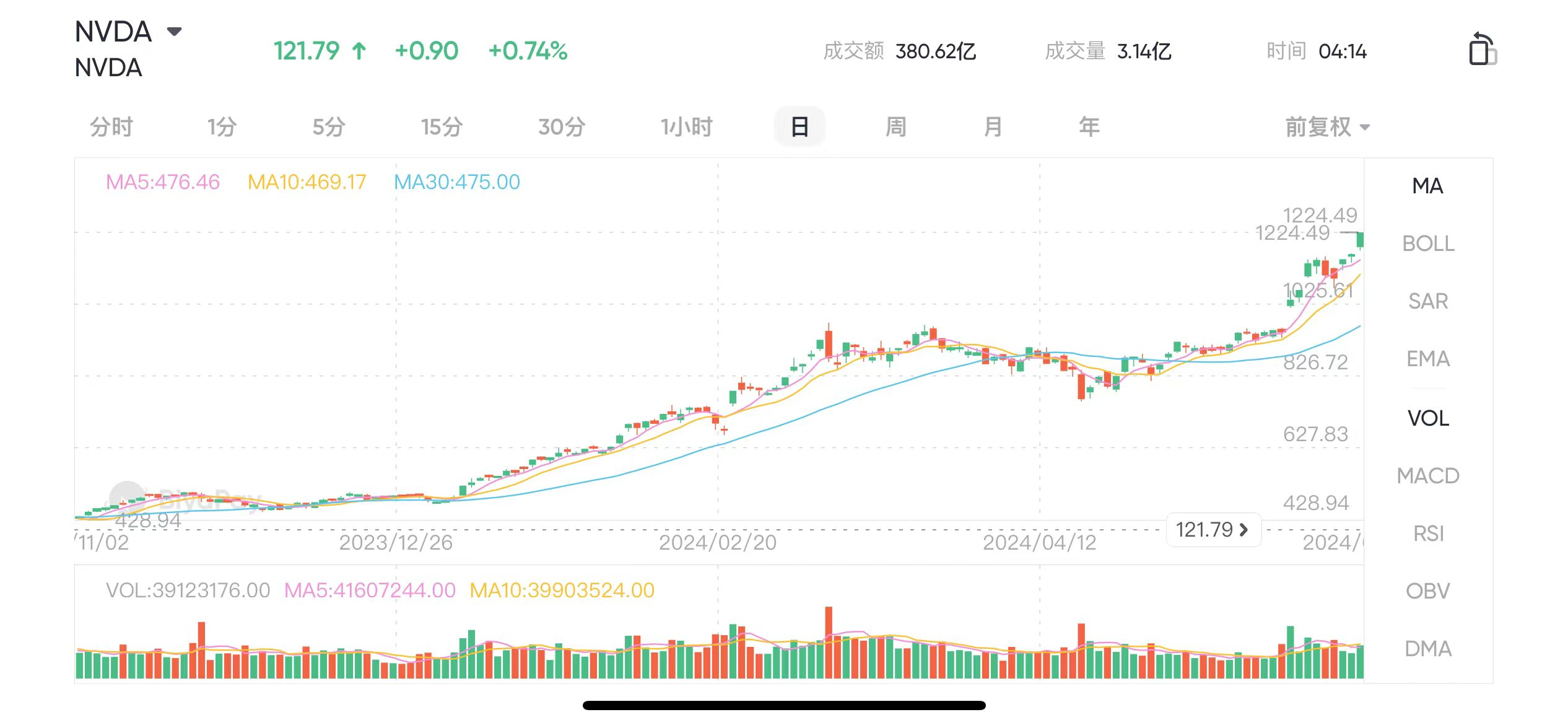
Task: Click the MA10:469.17 legend label
Action: 307,182
